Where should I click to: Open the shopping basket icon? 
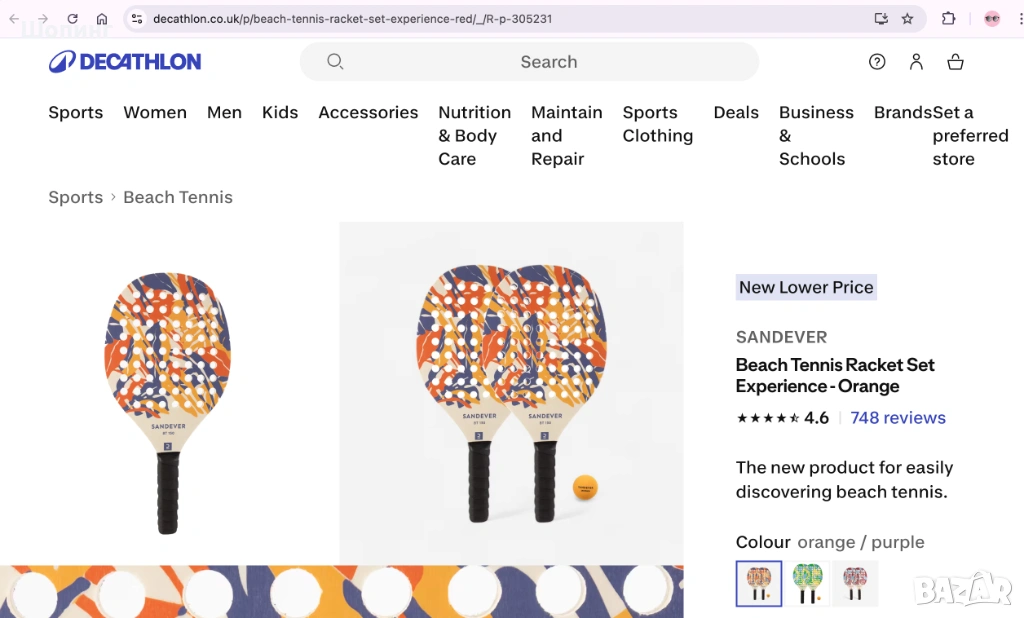tap(955, 62)
